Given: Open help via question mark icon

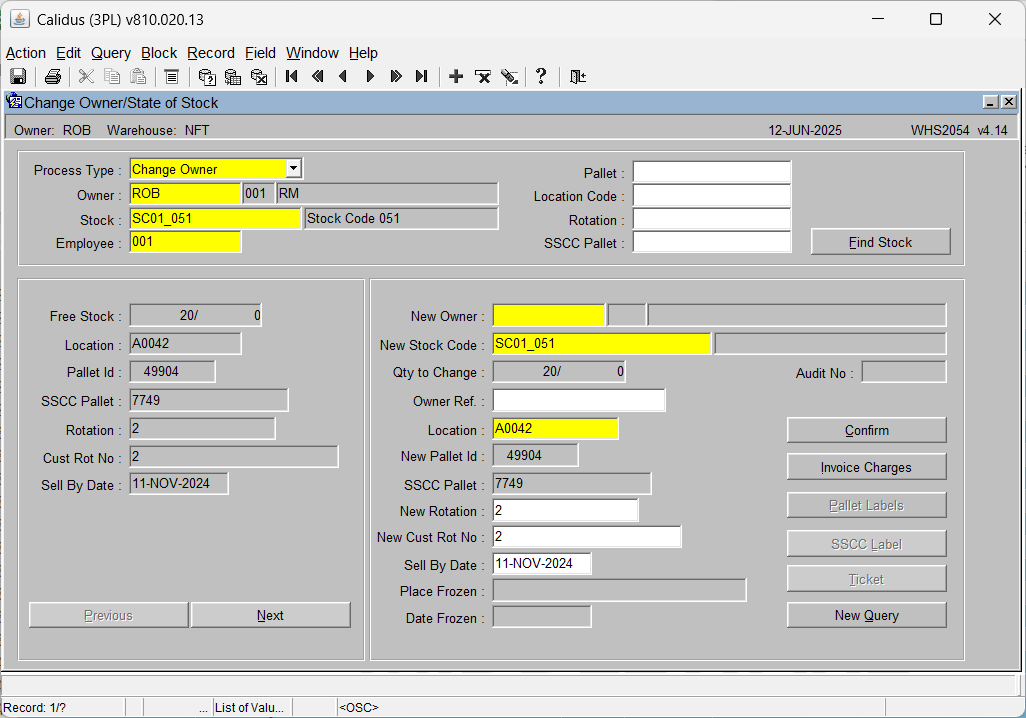Looking at the screenshot, I should [540, 77].
